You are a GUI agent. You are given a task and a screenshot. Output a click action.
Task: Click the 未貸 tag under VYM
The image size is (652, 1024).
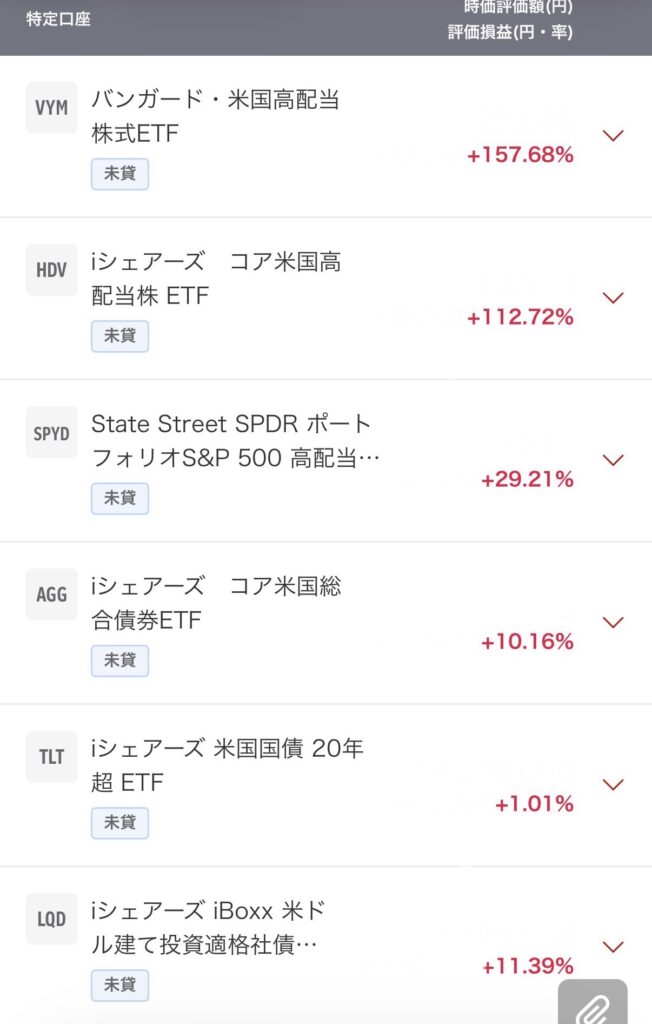120,174
